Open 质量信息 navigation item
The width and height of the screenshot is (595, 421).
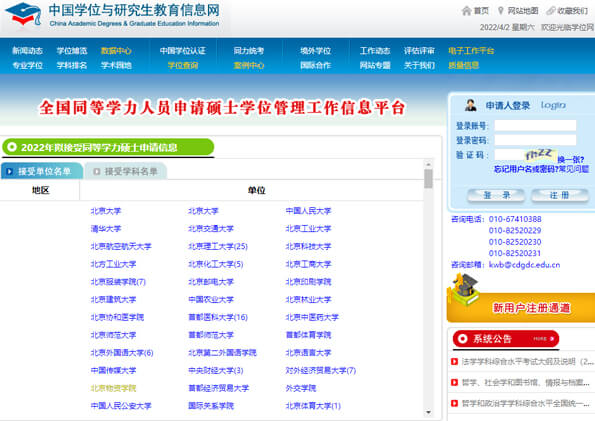click(x=463, y=65)
